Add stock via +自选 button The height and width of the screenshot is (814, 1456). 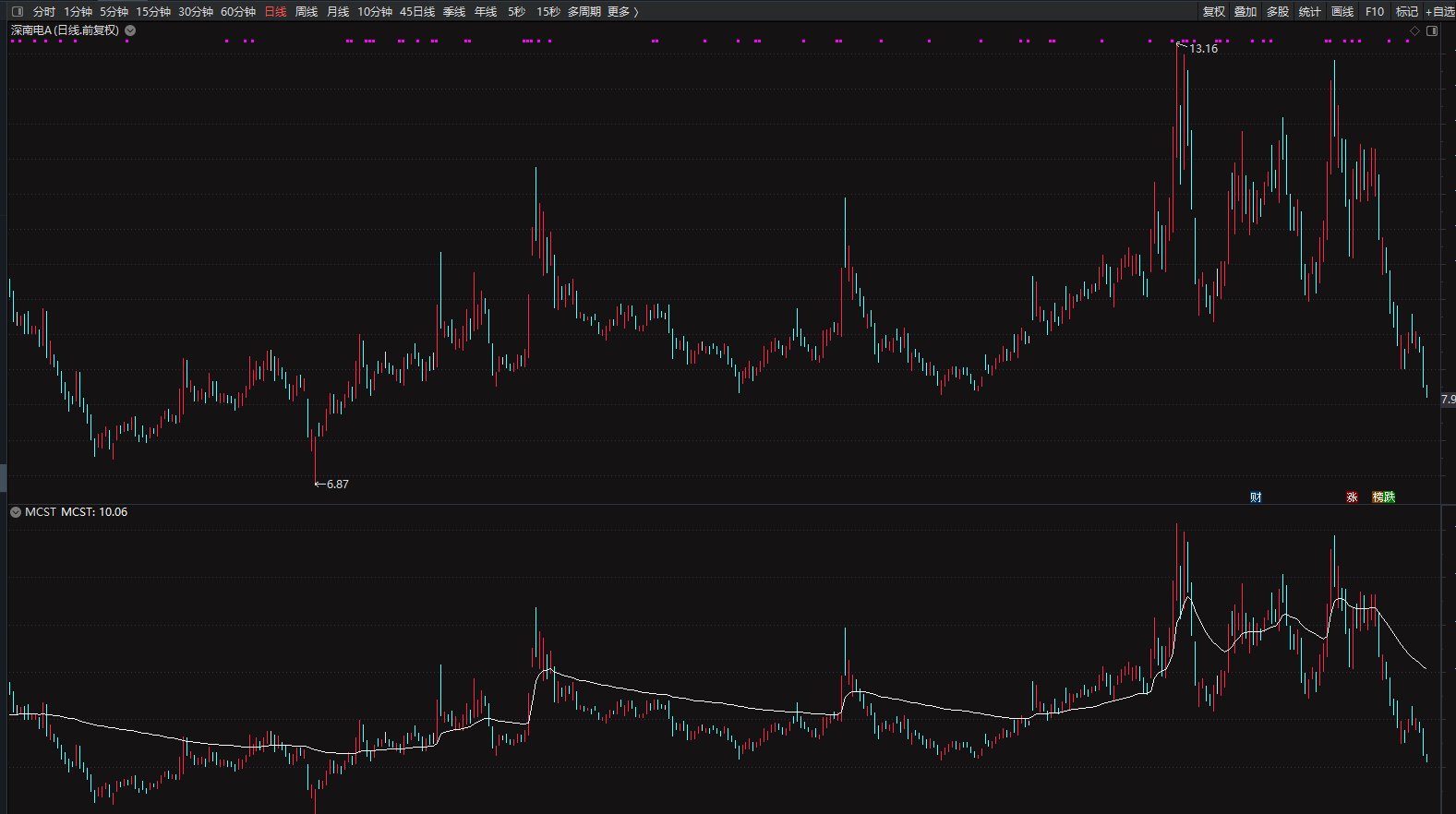pos(1440,12)
